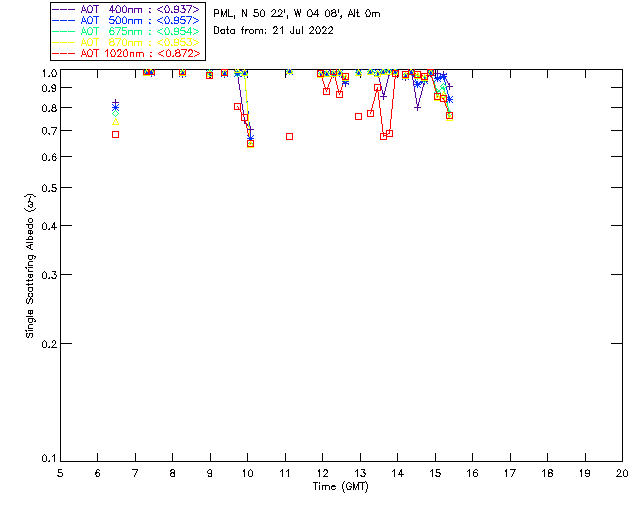Image resolution: width=640 pixels, height=512 pixels.
Task: Select the yellow triangle marker at 6:30 GMT
Action: [x=116, y=122]
